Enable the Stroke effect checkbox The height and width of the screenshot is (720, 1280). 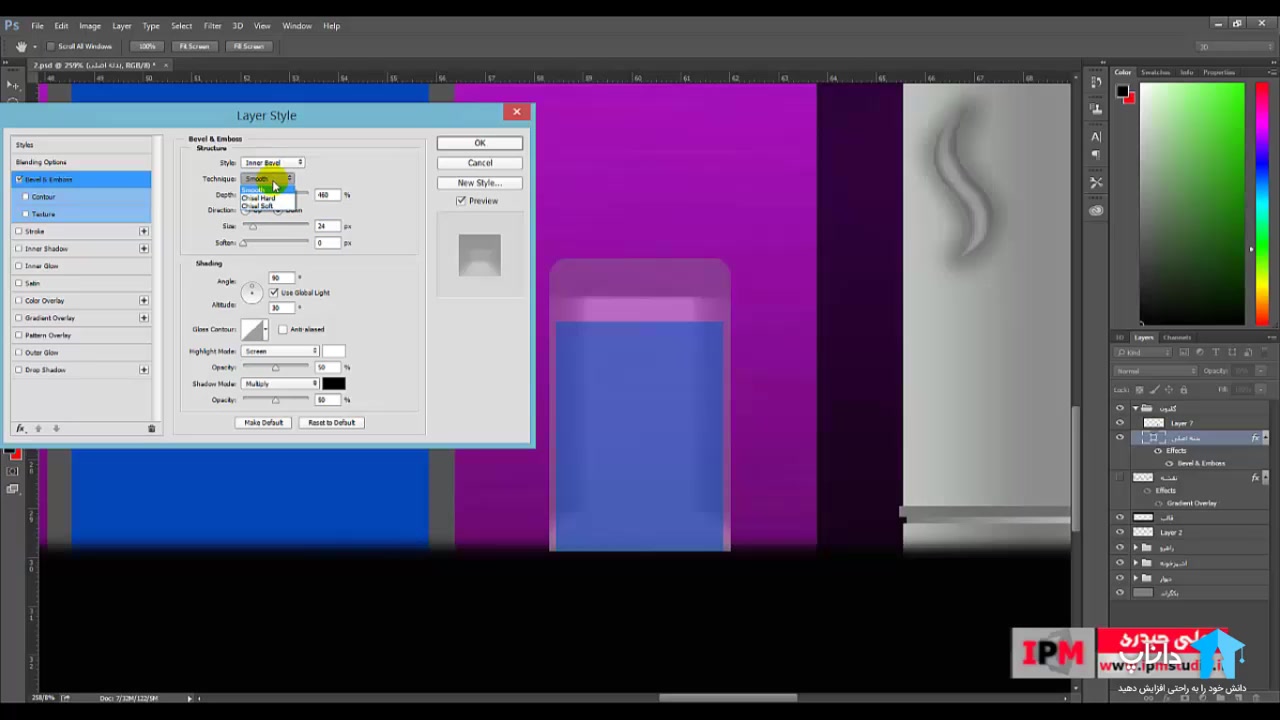point(19,231)
